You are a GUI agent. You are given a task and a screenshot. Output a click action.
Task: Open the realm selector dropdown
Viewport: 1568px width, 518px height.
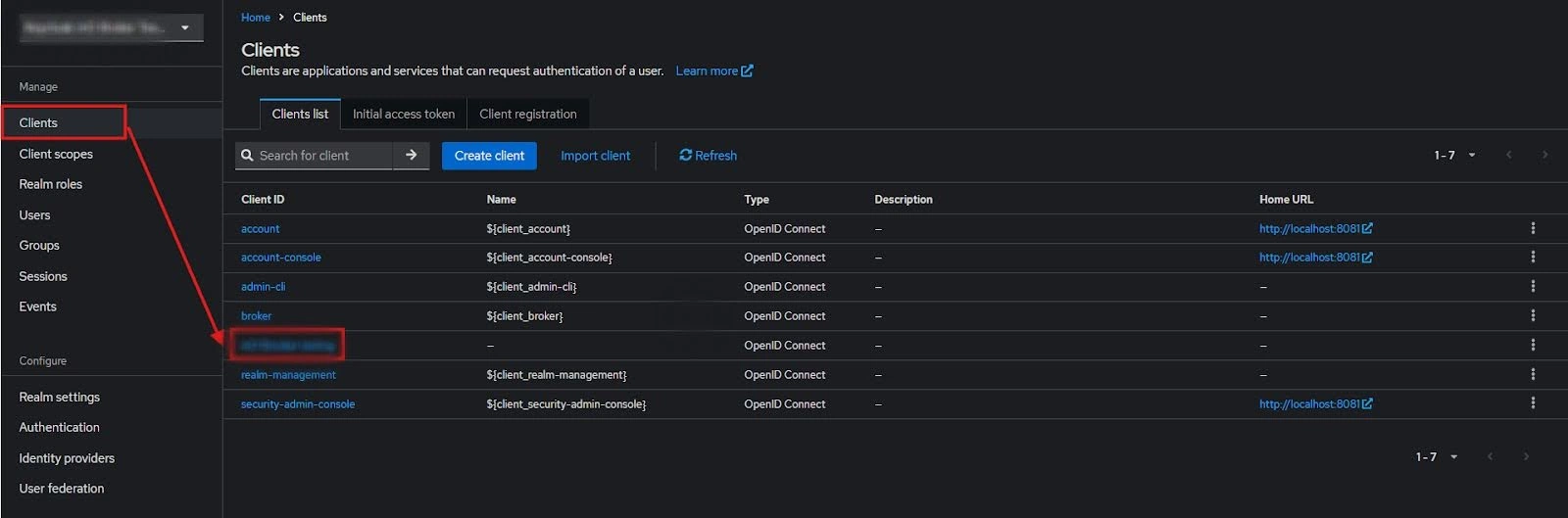pos(112,27)
